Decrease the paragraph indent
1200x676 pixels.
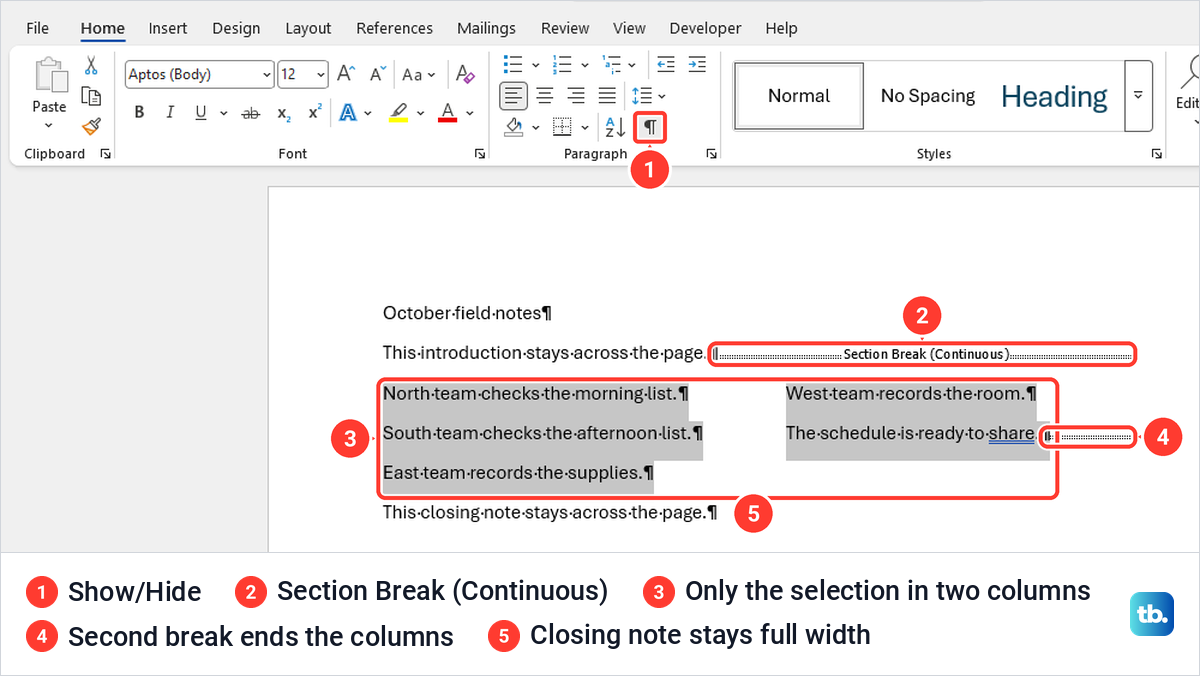pyautogui.click(x=666, y=65)
